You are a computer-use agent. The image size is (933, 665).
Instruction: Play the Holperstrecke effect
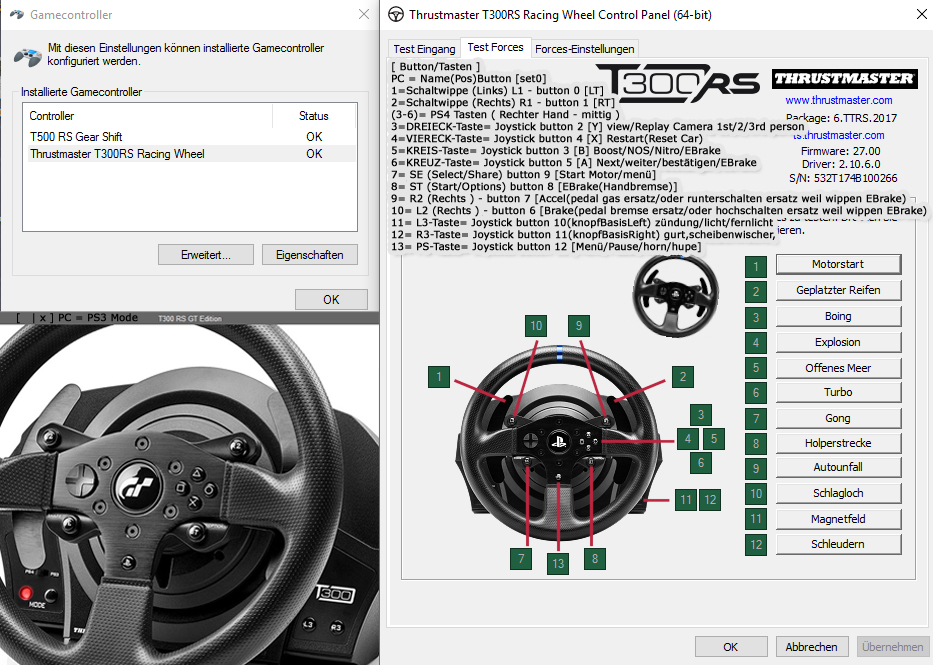click(838, 443)
